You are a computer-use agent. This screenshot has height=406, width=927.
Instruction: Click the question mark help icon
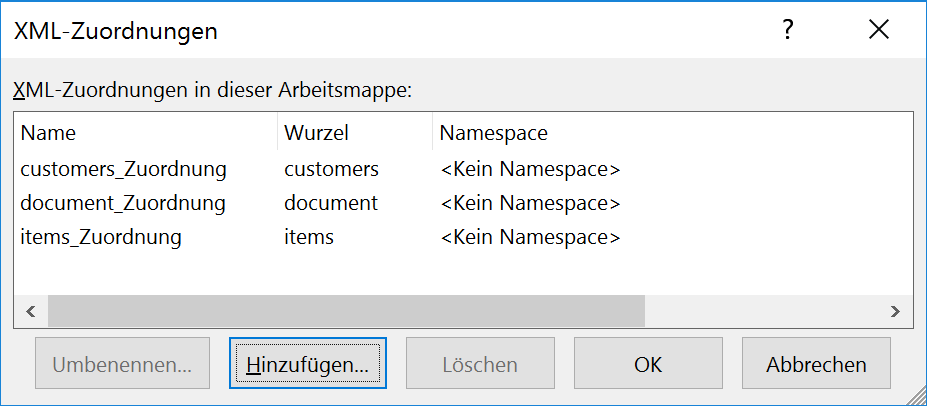(x=788, y=30)
